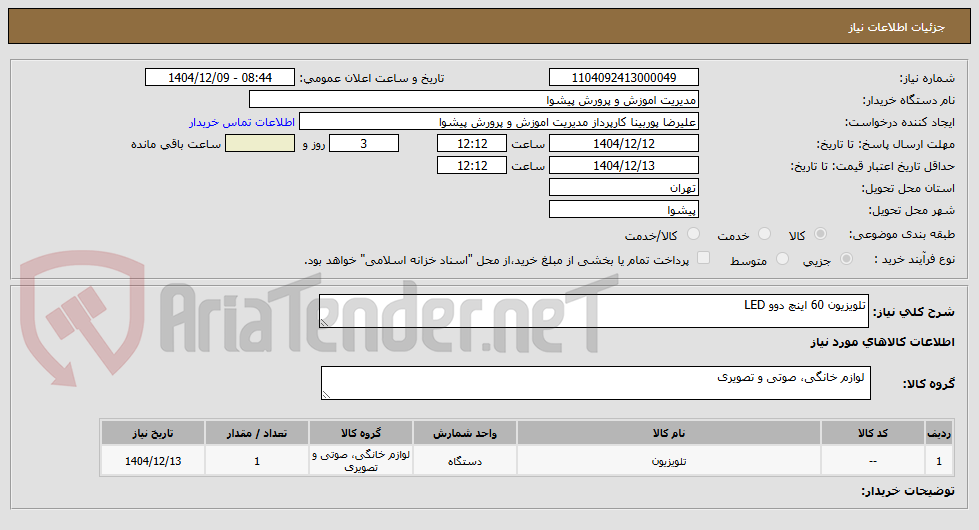
Task: Click the goods group cell in table row
Action: (x=361, y=461)
